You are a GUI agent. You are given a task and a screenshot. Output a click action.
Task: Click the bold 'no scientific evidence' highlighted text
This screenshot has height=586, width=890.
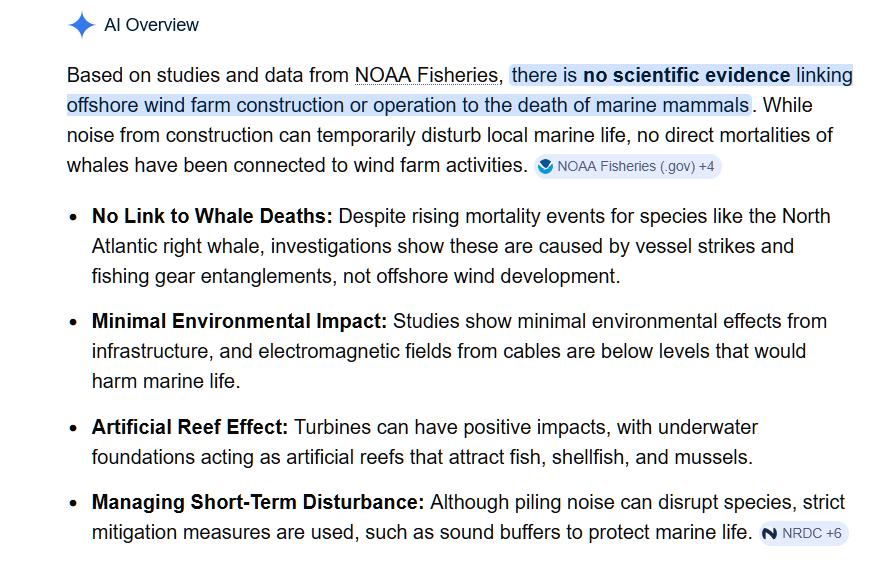[687, 75]
